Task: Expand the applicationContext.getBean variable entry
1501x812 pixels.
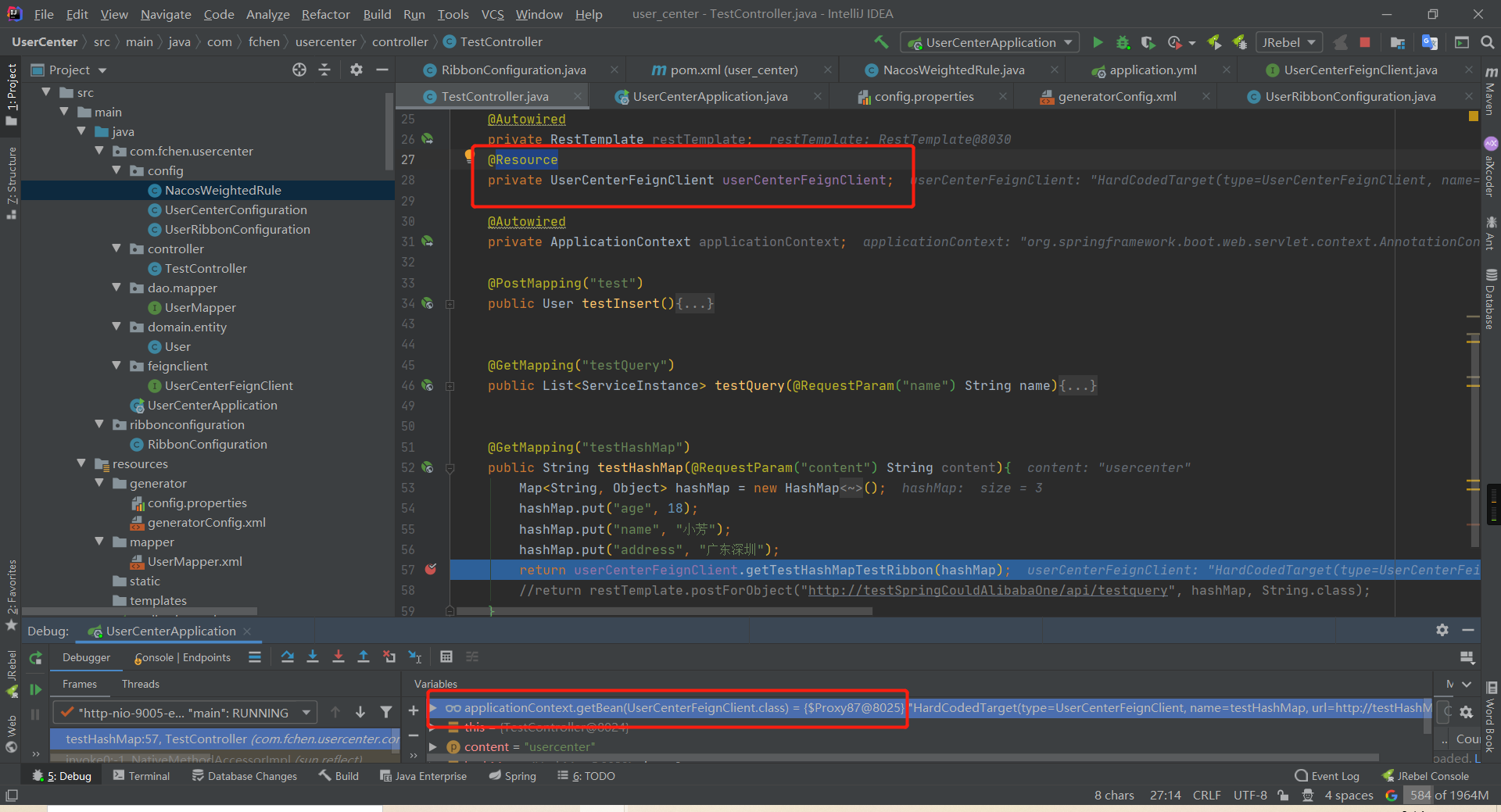Action: point(435,708)
